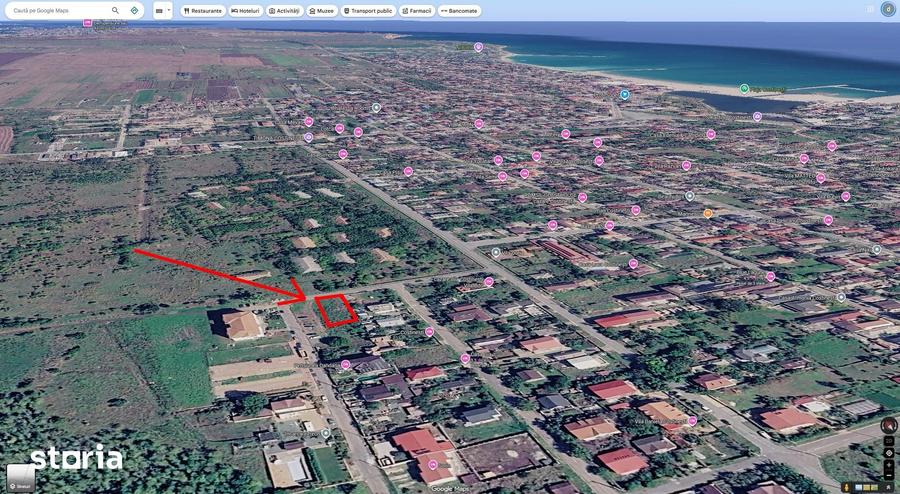Reset orientation using the compass icon
Viewport: 900px width, 494px height.
click(889, 425)
